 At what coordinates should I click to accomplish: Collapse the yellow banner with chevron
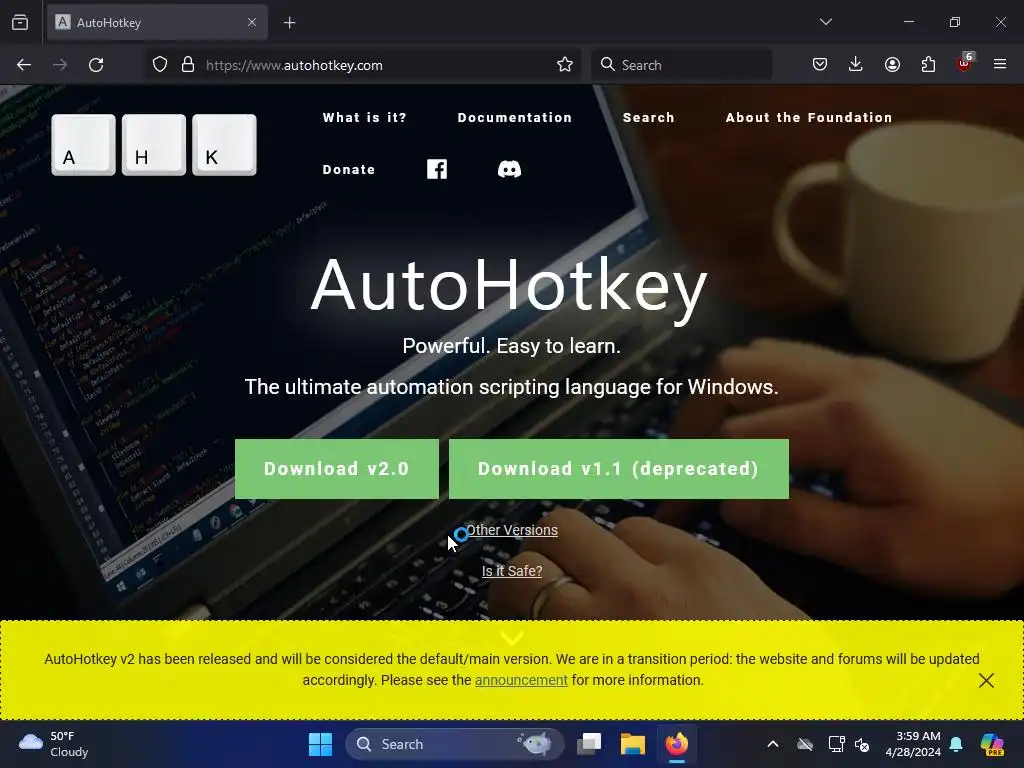pos(512,637)
